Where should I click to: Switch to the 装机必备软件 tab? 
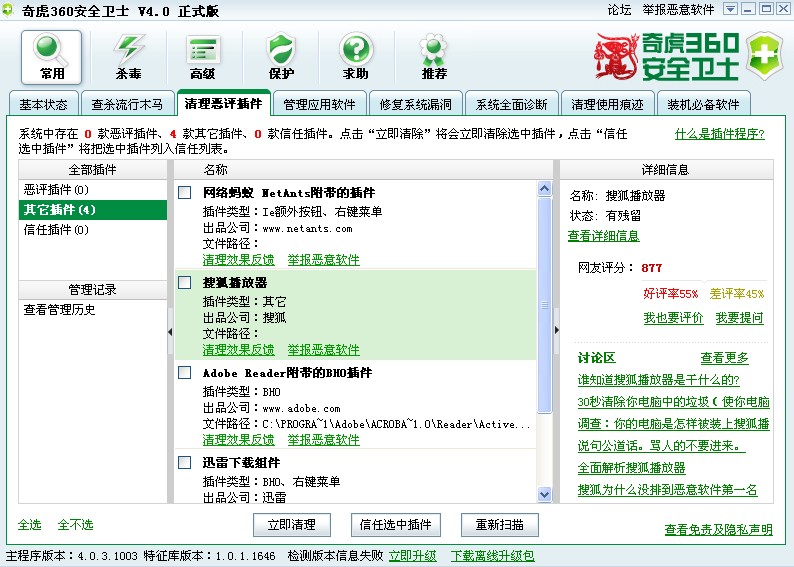703,104
